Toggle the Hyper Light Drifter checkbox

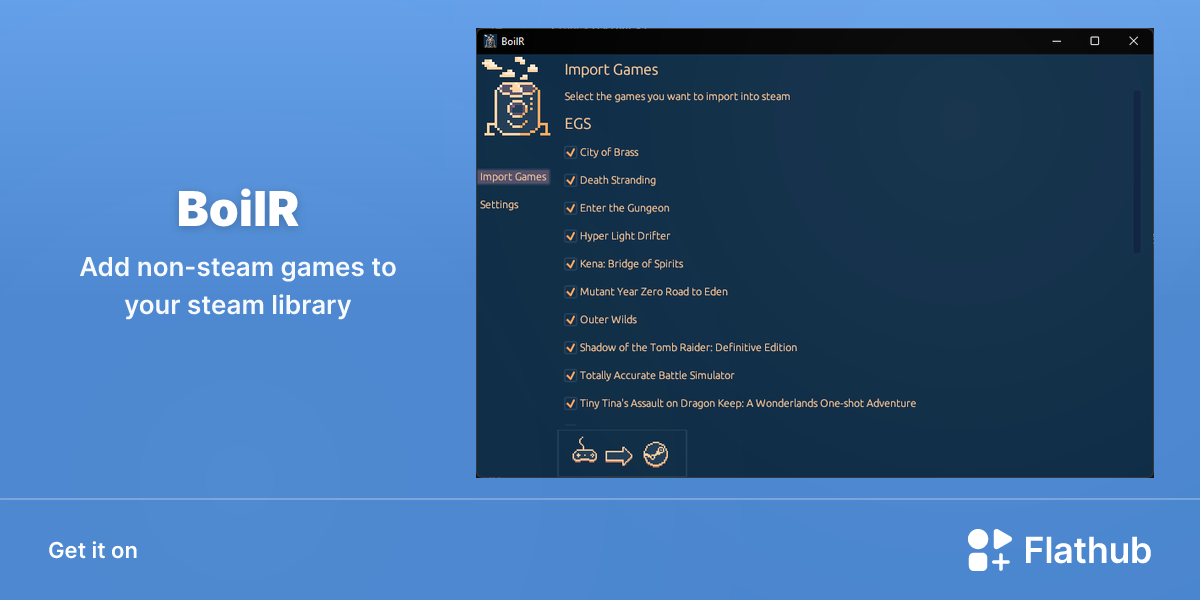[571, 236]
